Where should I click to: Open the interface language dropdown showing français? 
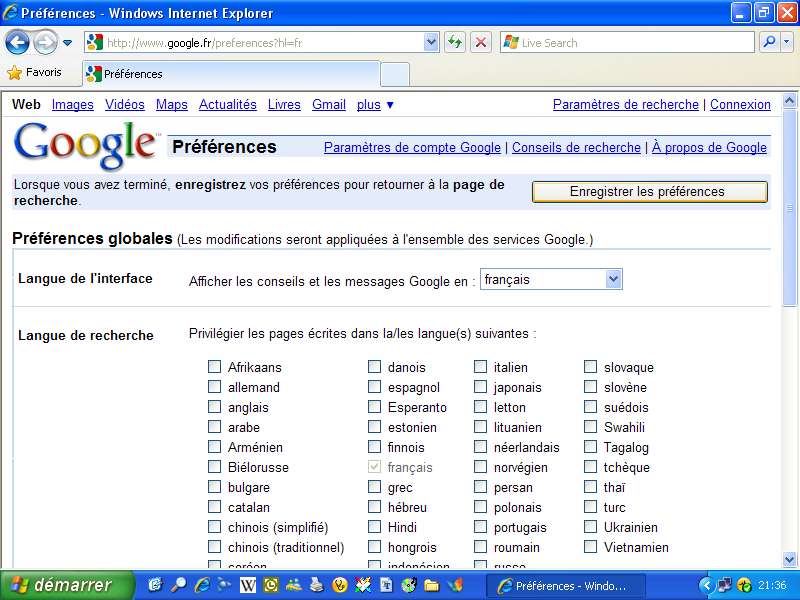click(x=551, y=280)
